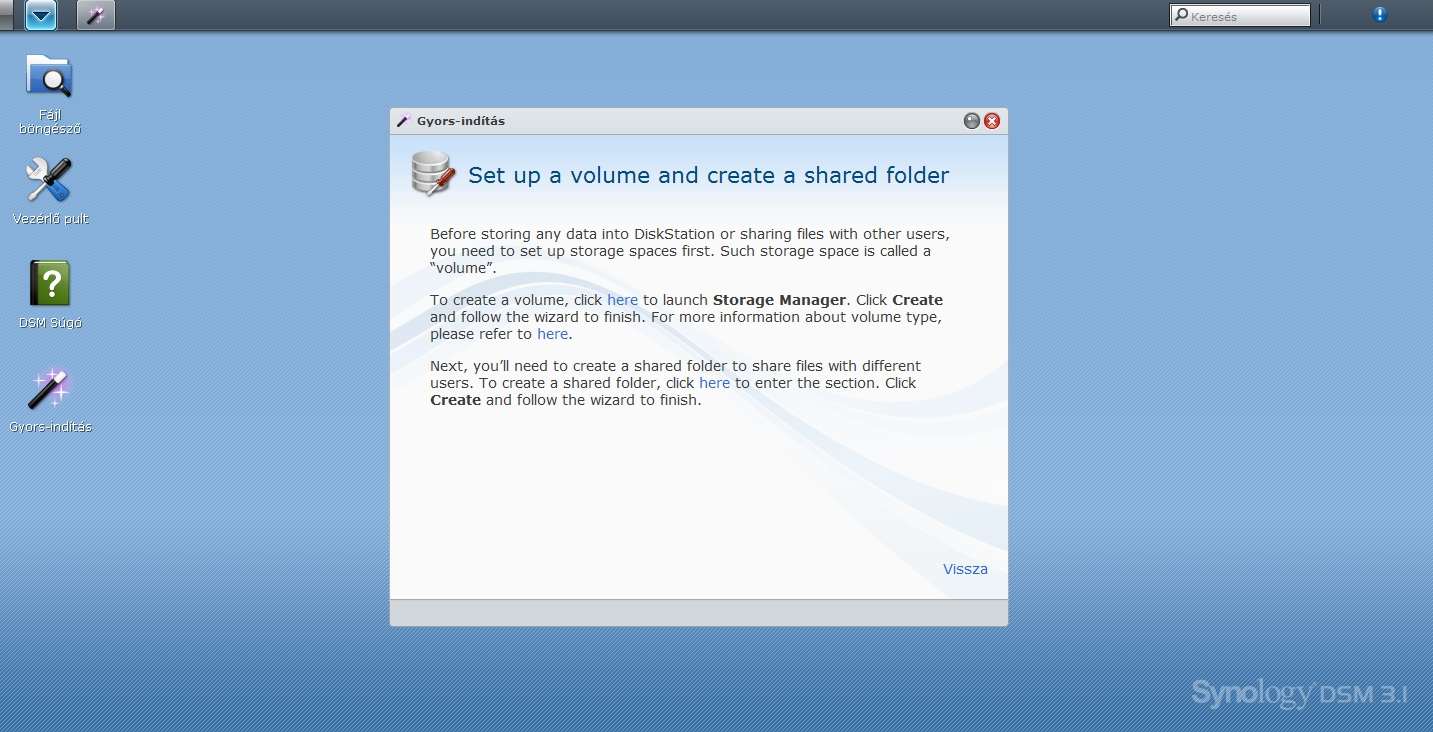Click the Gyors-indítás wand button in taskbar
The height and width of the screenshot is (732, 1433).
pyautogui.click(x=96, y=15)
